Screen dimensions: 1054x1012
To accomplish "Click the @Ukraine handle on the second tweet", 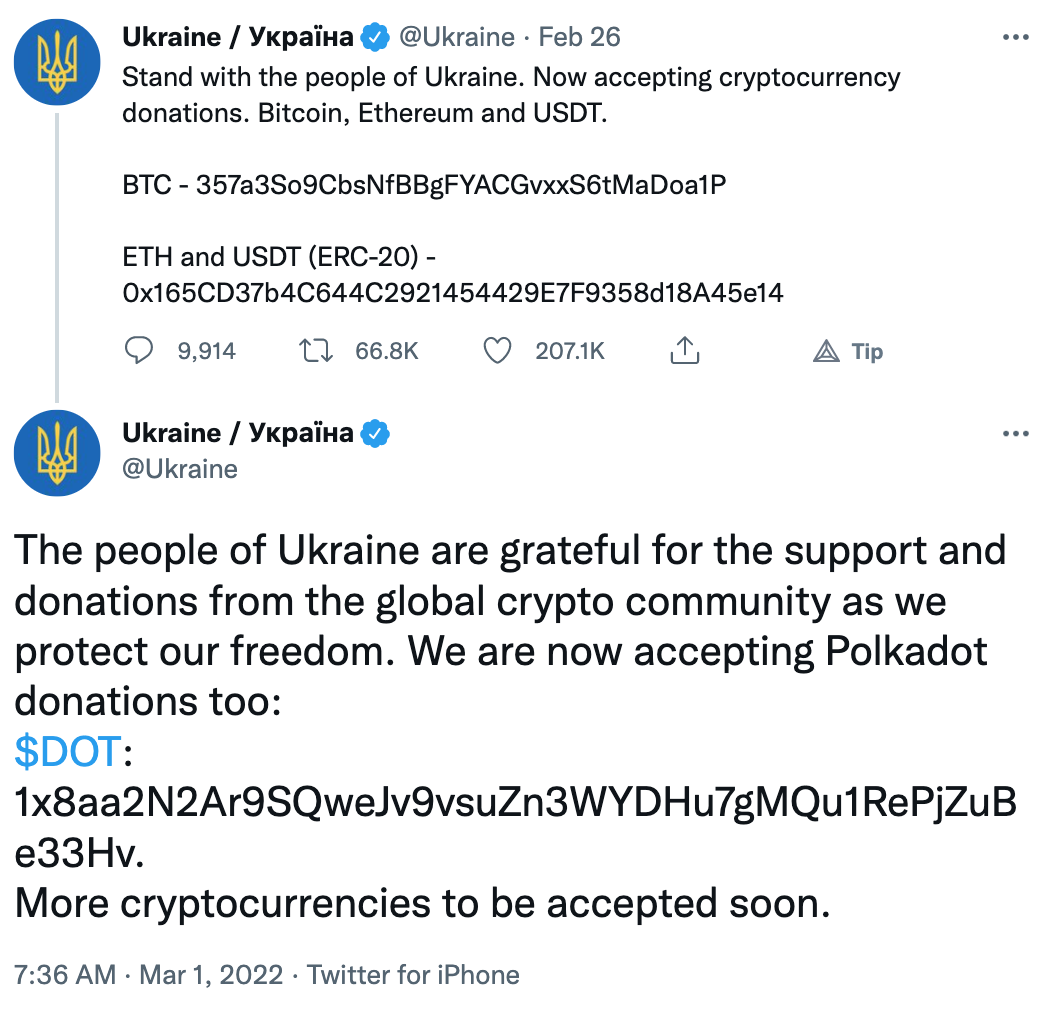I will pyautogui.click(x=180, y=469).
